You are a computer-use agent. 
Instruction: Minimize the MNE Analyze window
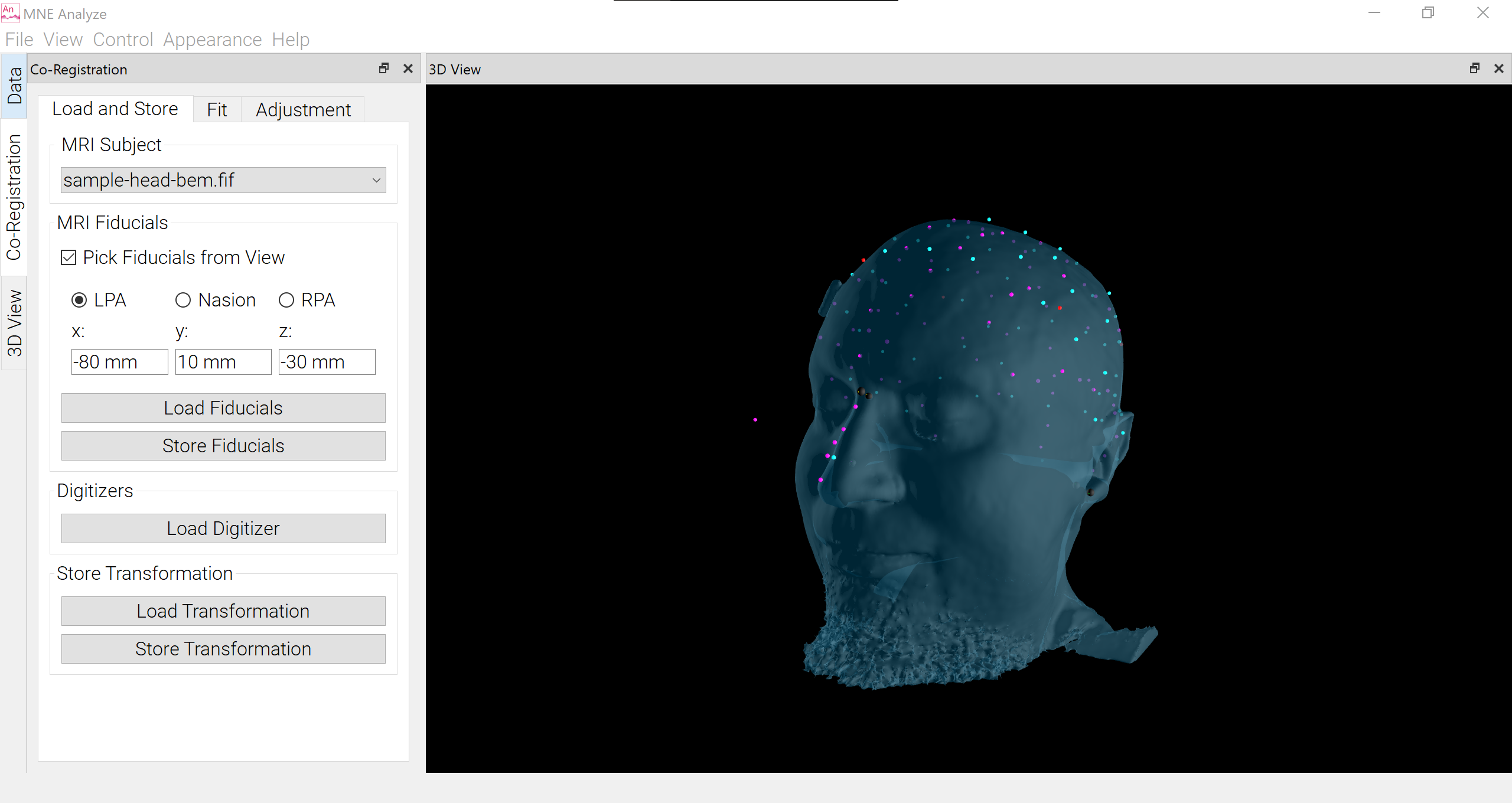[x=1374, y=12]
